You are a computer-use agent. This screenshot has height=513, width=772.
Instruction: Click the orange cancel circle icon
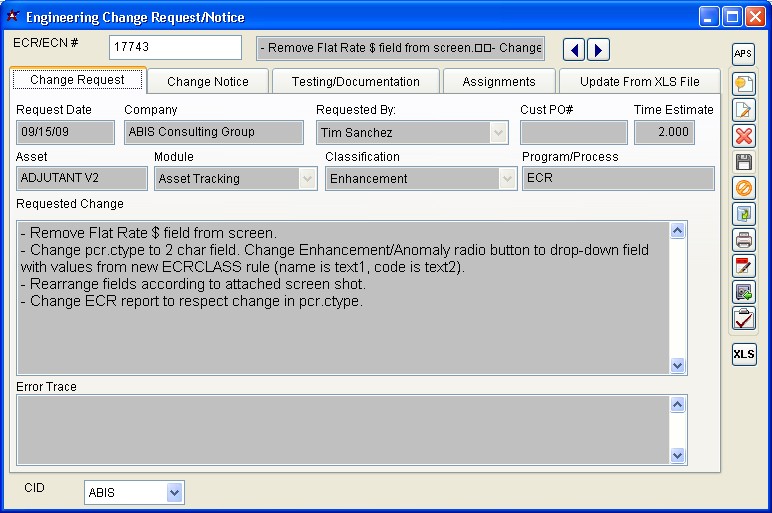pyautogui.click(x=743, y=188)
